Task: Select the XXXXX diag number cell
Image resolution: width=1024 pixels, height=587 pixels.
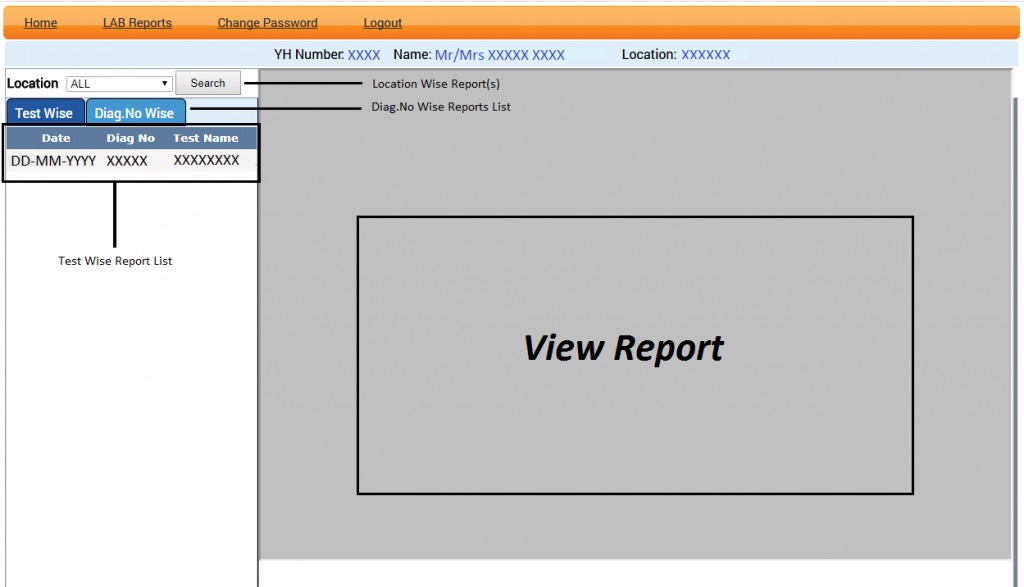Action: point(127,161)
